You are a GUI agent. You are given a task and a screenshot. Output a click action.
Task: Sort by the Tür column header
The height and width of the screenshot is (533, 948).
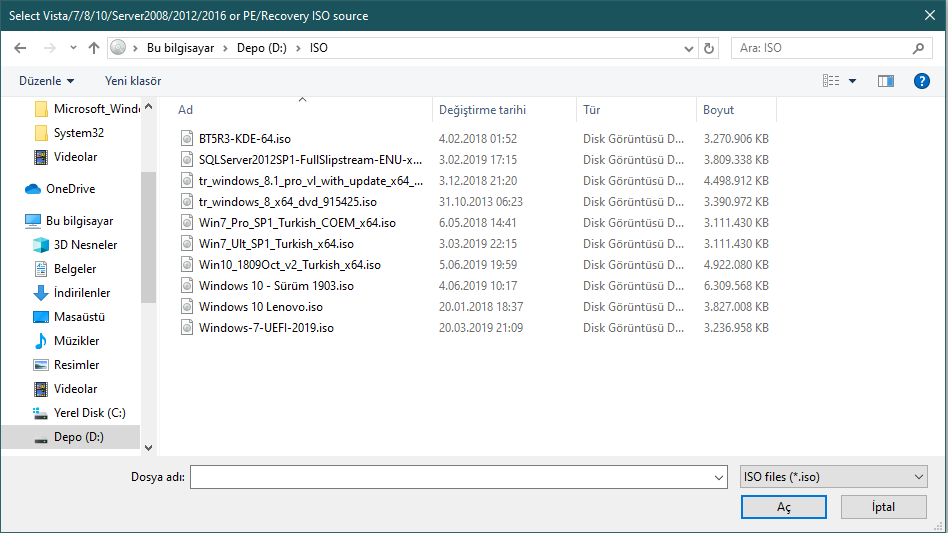coord(636,109)
